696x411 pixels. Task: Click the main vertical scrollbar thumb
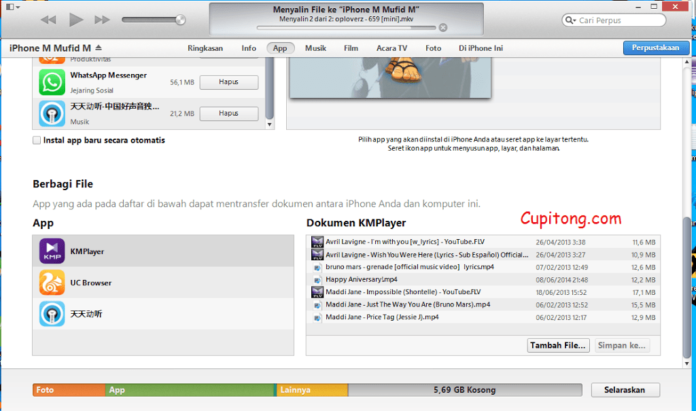(687, 287)
